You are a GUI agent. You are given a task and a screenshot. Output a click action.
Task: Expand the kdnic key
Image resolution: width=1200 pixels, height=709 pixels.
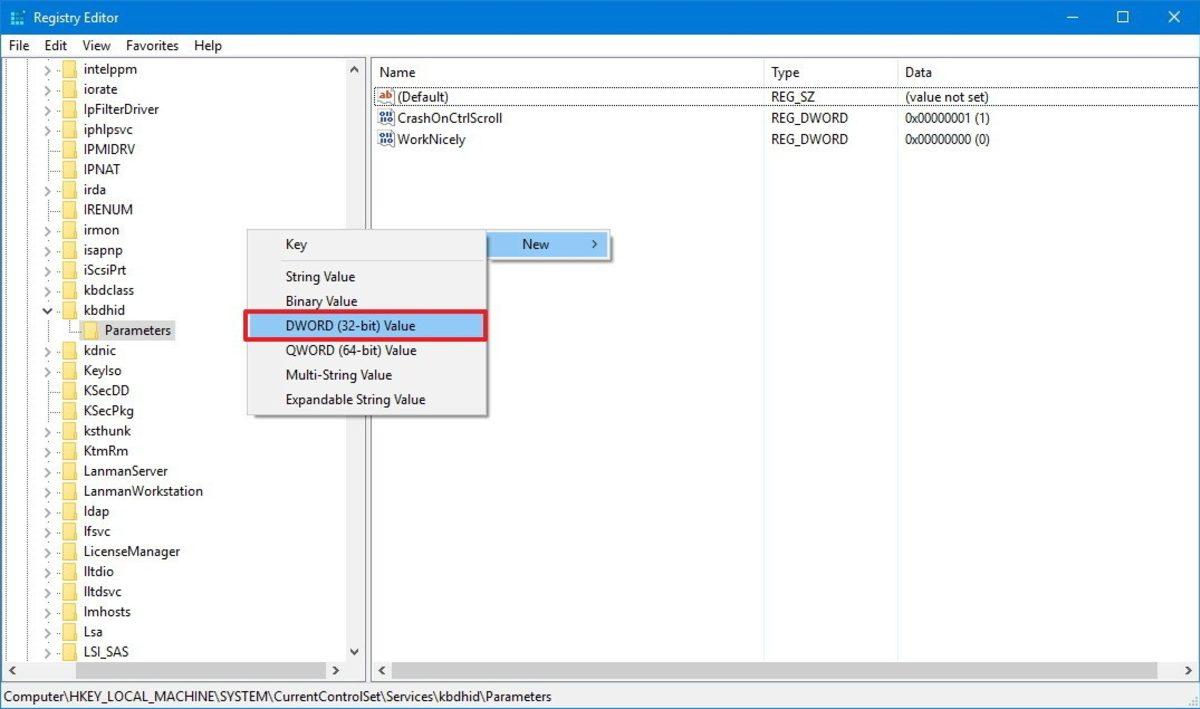pos(47,350)
